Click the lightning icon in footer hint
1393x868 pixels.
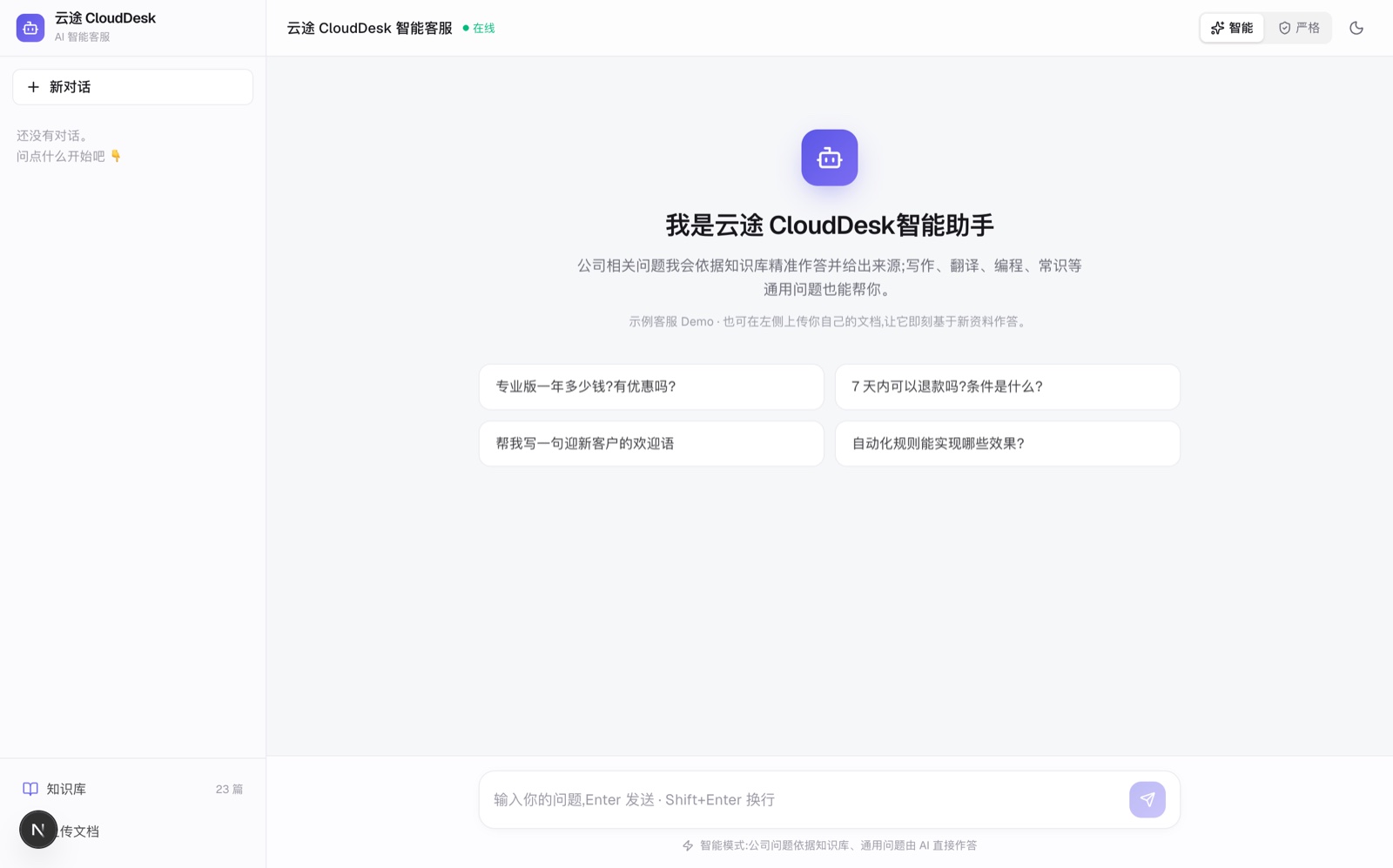(688, 845)
